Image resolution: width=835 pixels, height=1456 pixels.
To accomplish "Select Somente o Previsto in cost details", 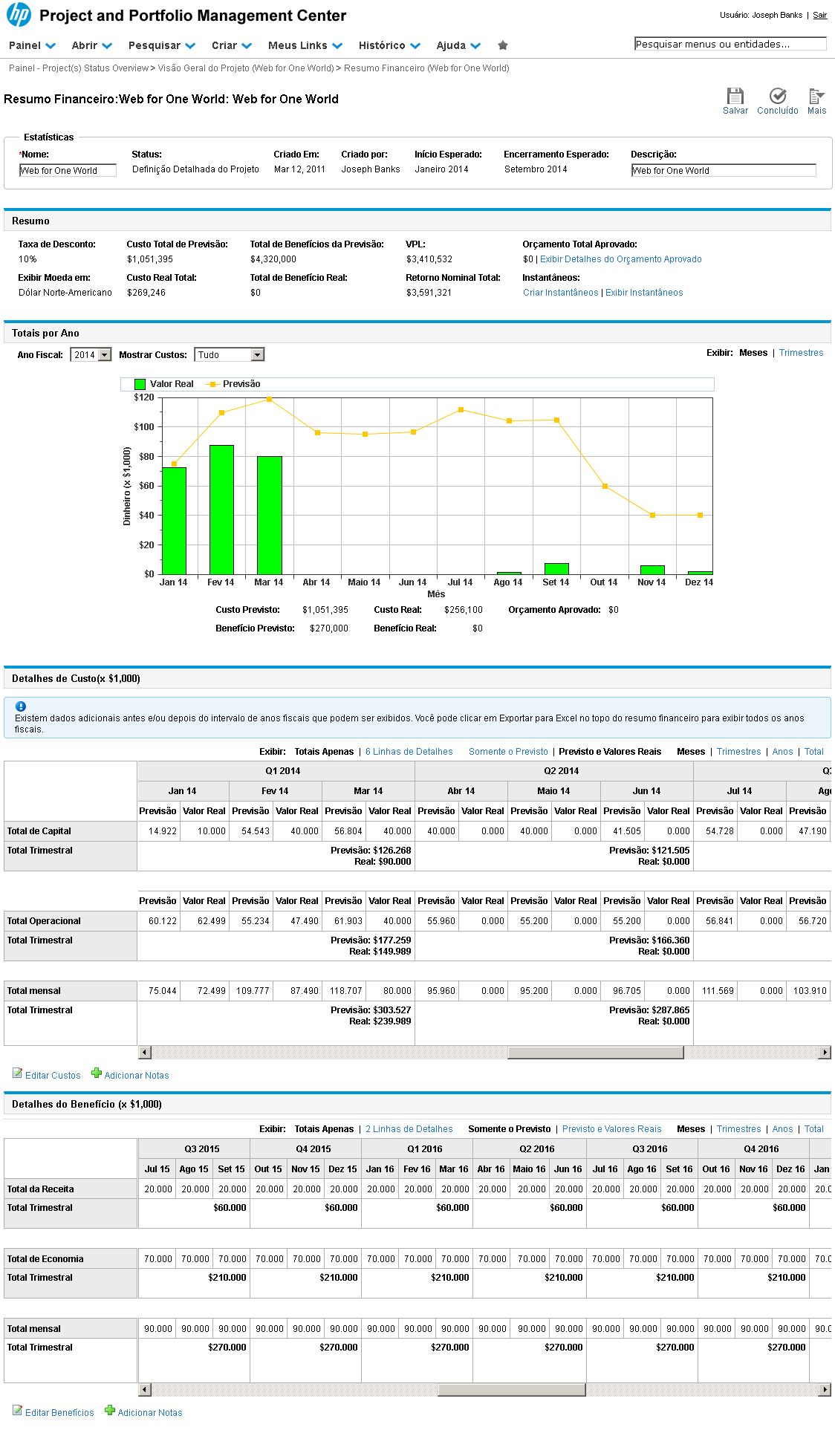I will (x=508, y=752).
